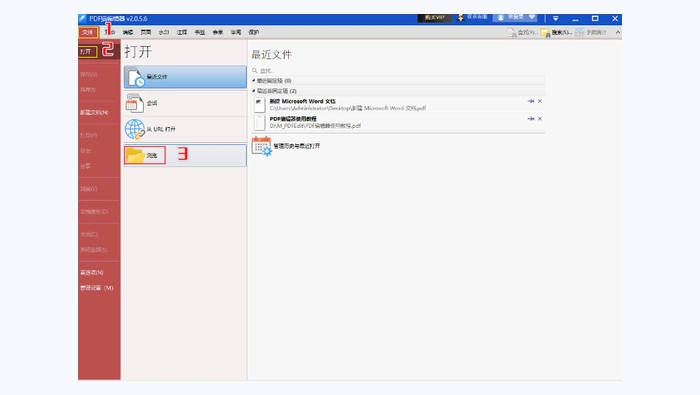
Task: Click the customer service icon in title bar
Action: [461, 18]
